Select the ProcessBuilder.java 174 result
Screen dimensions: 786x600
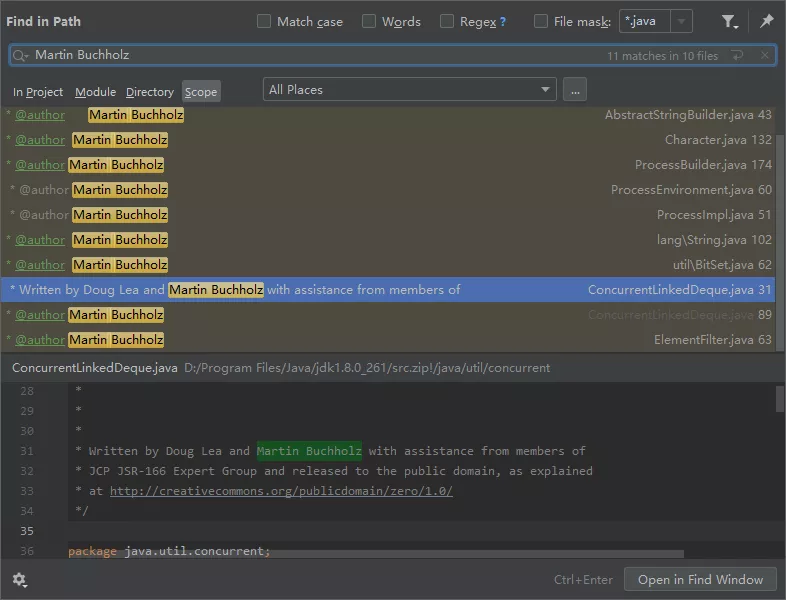[x=388, y=165]
